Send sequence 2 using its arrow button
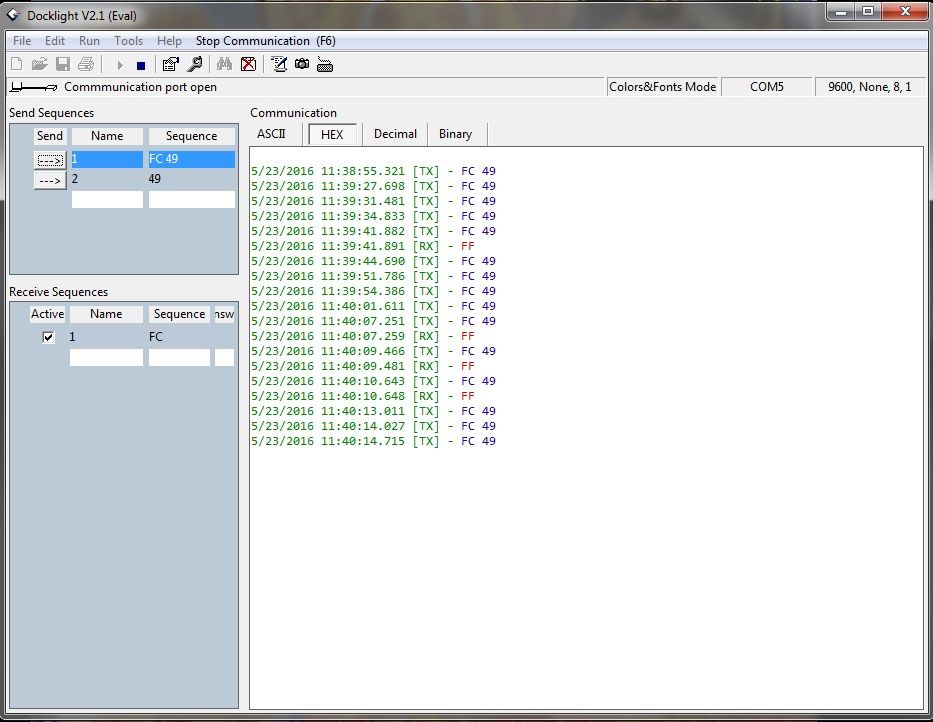 tap(49, 180)
